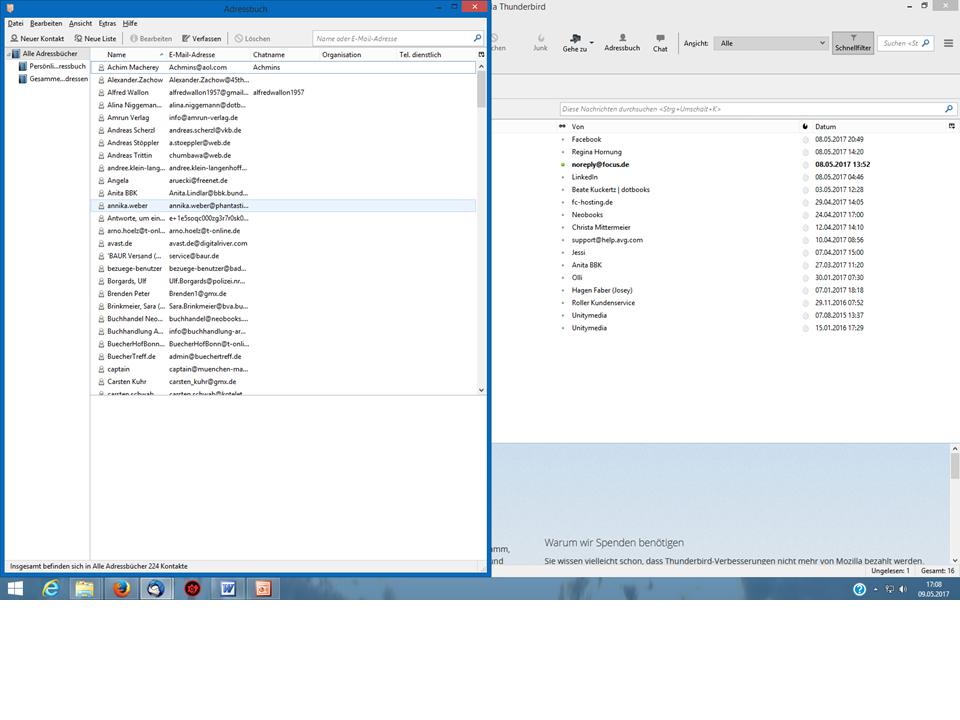The width and height of the screenshot is (960, 720).
Task: Open the Ansicht menu
Action: [x=80, y=23]
